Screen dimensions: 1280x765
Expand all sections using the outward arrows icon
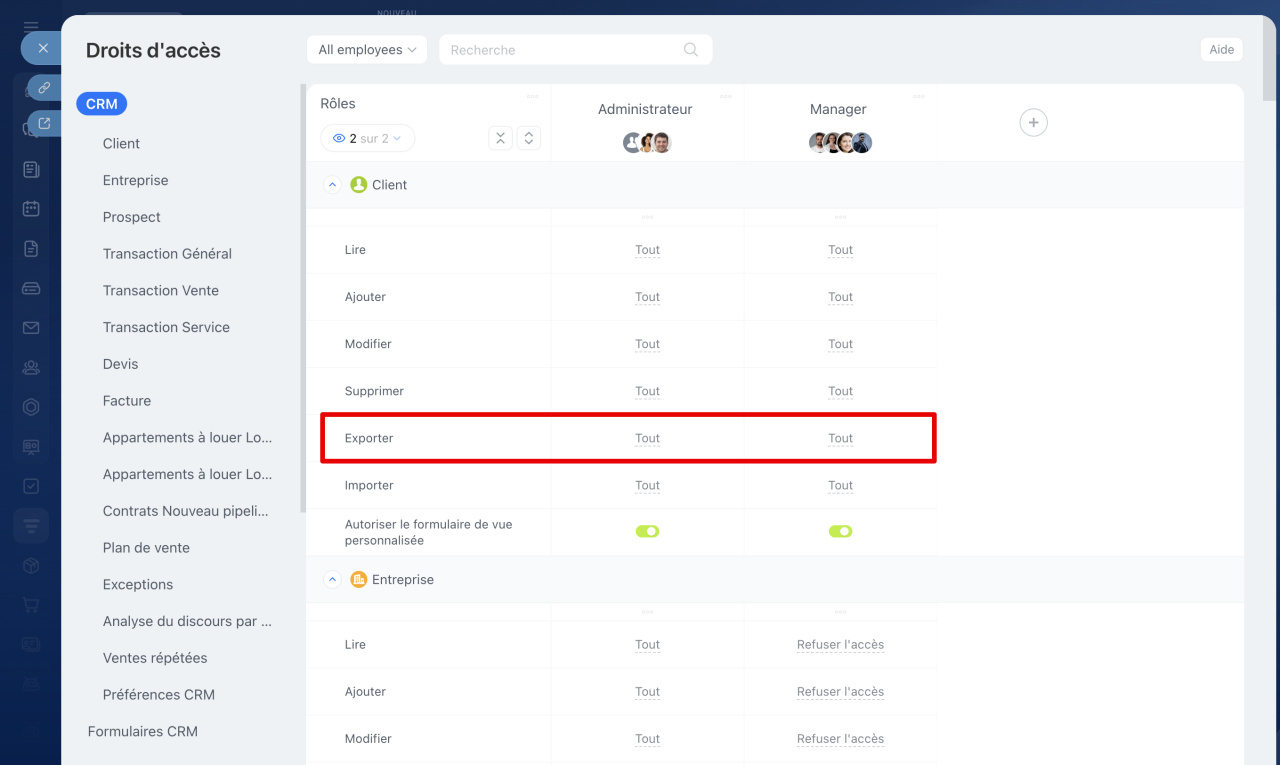[529, 138]
